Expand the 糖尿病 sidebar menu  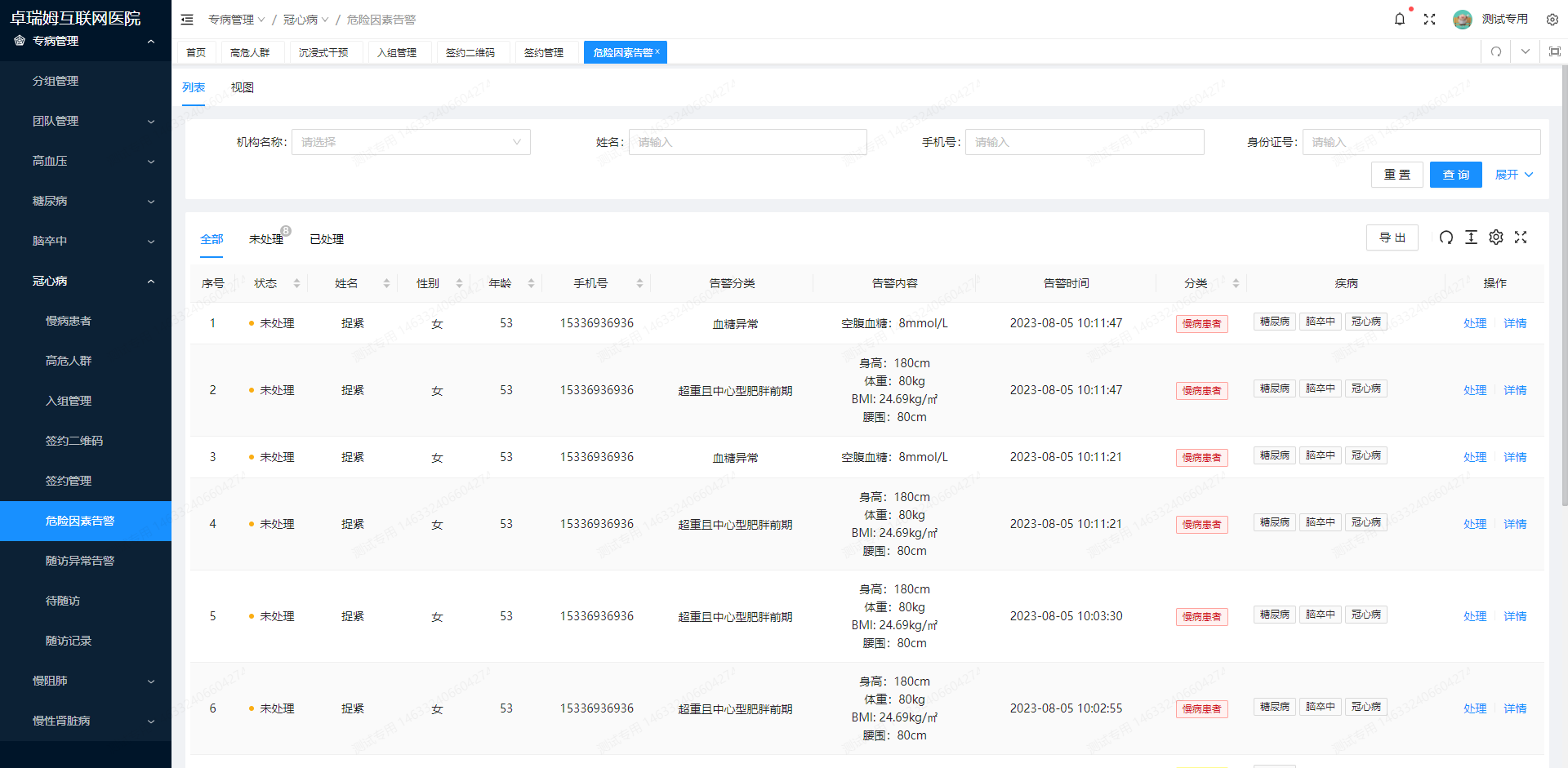pyautogui.click(x=86, y=201)
